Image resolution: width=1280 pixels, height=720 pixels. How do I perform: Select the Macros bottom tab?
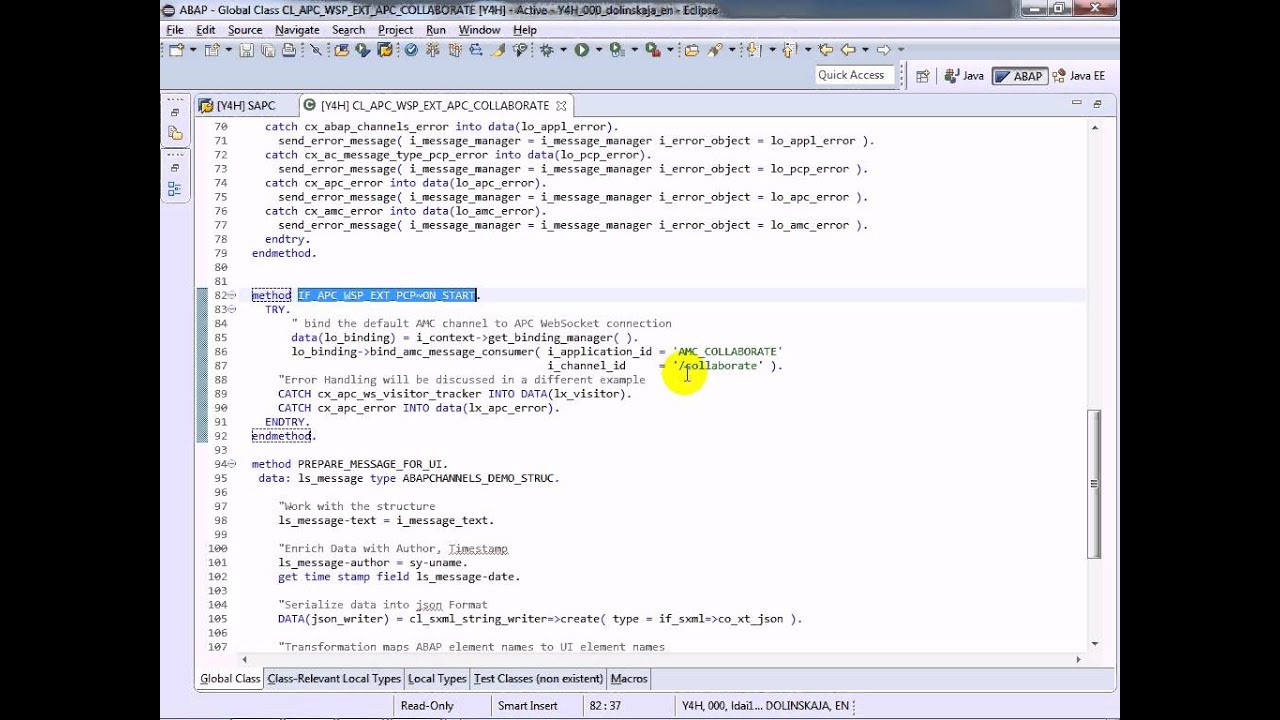pyautogui.click(x=629, y=679)
